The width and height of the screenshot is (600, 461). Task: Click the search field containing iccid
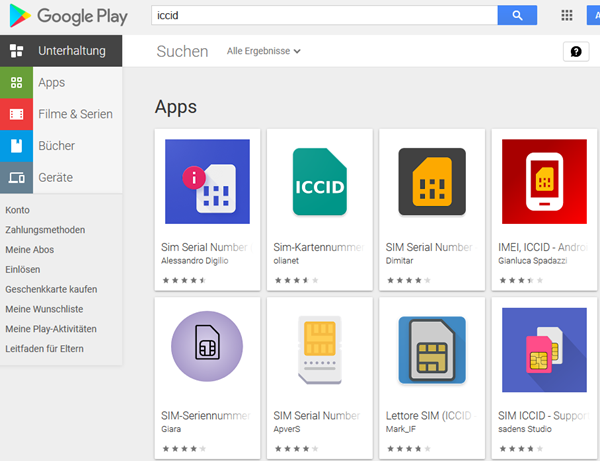coord(324,15)
